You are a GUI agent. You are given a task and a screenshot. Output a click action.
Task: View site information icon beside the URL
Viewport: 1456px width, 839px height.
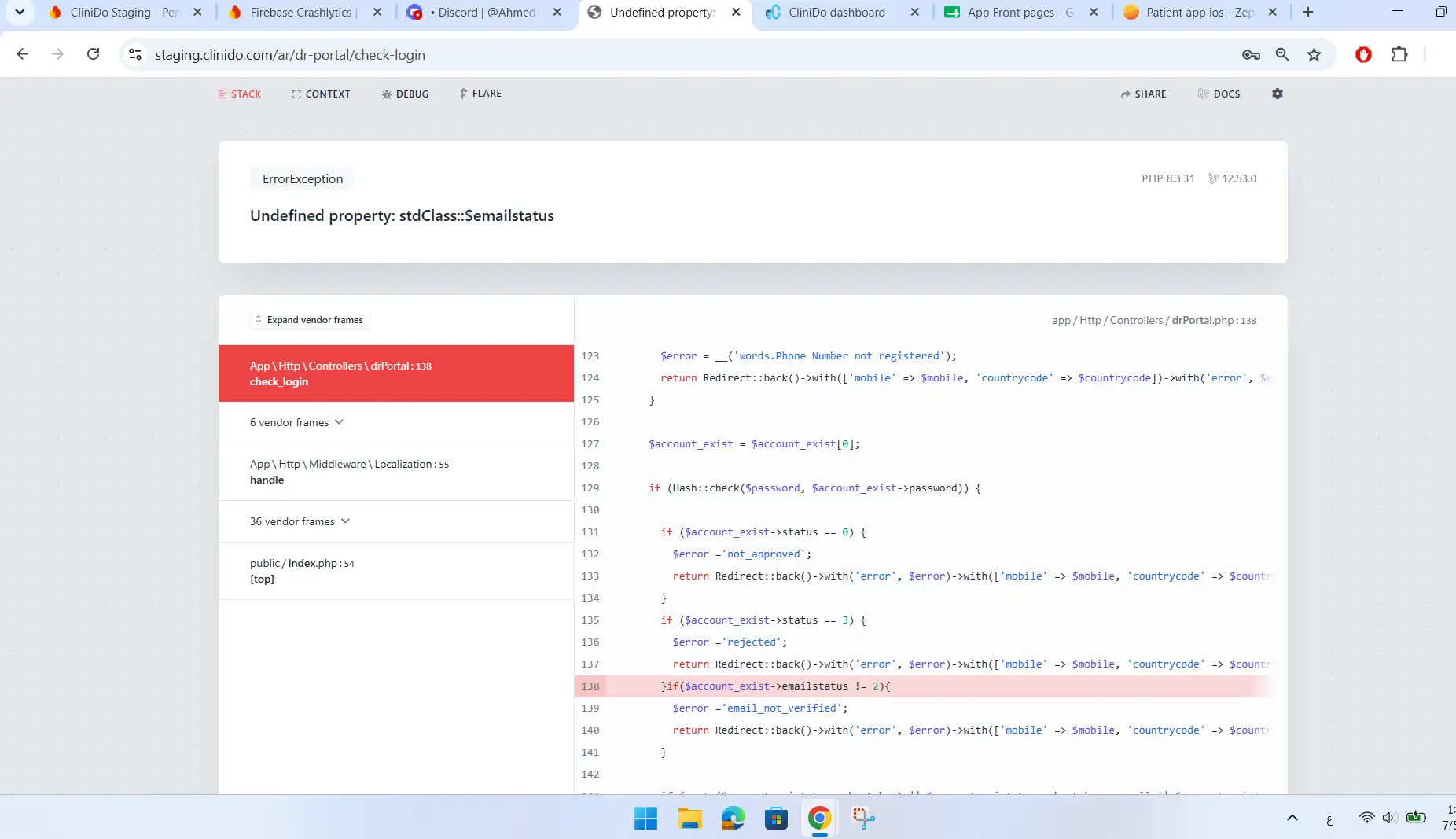pos(135,54)
